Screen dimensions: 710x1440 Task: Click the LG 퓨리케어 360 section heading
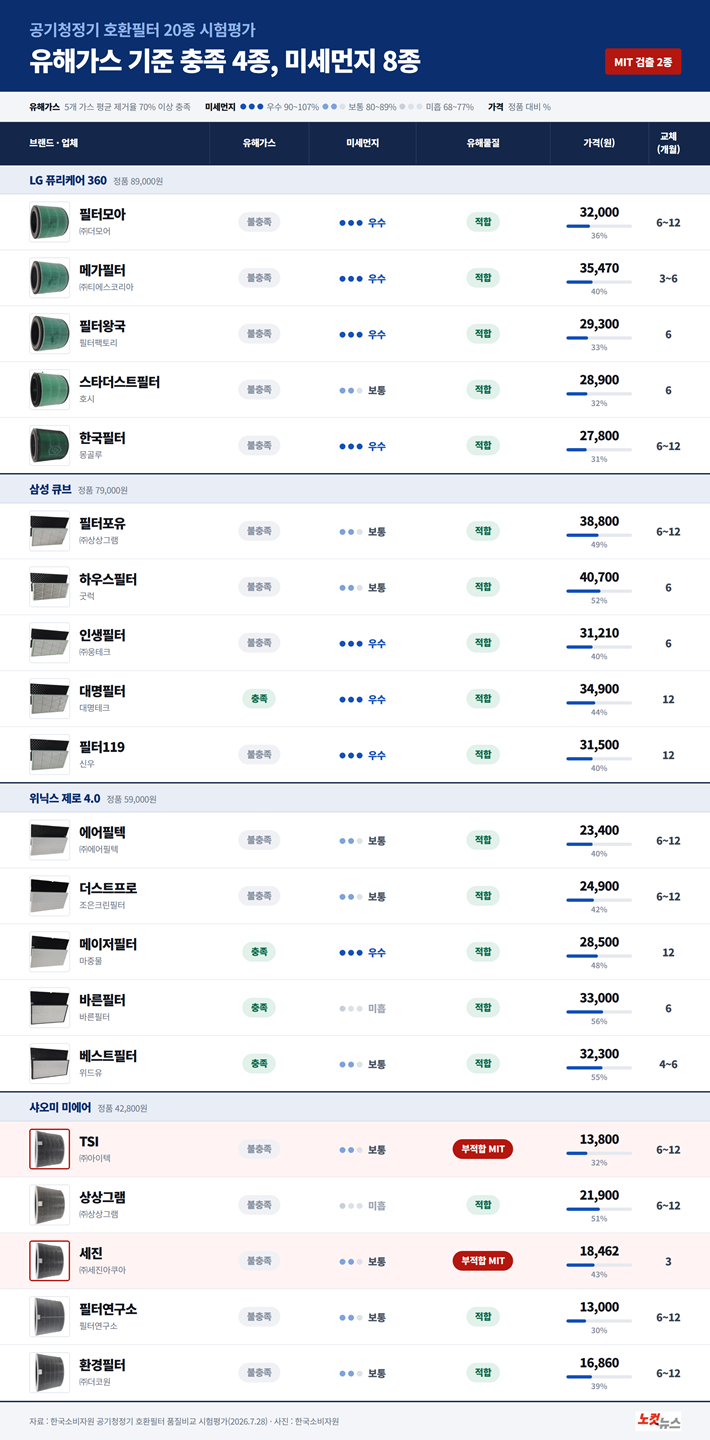pyautogui.click(x=68, y=181)
